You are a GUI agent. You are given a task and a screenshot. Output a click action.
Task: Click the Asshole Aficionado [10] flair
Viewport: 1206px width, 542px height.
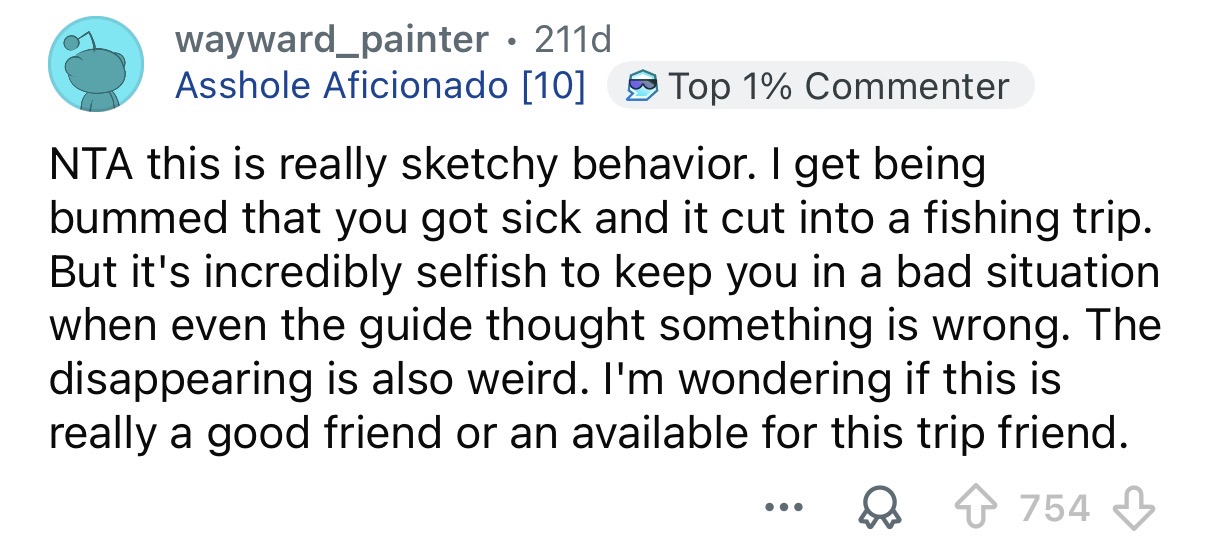(x=380, y=86)
